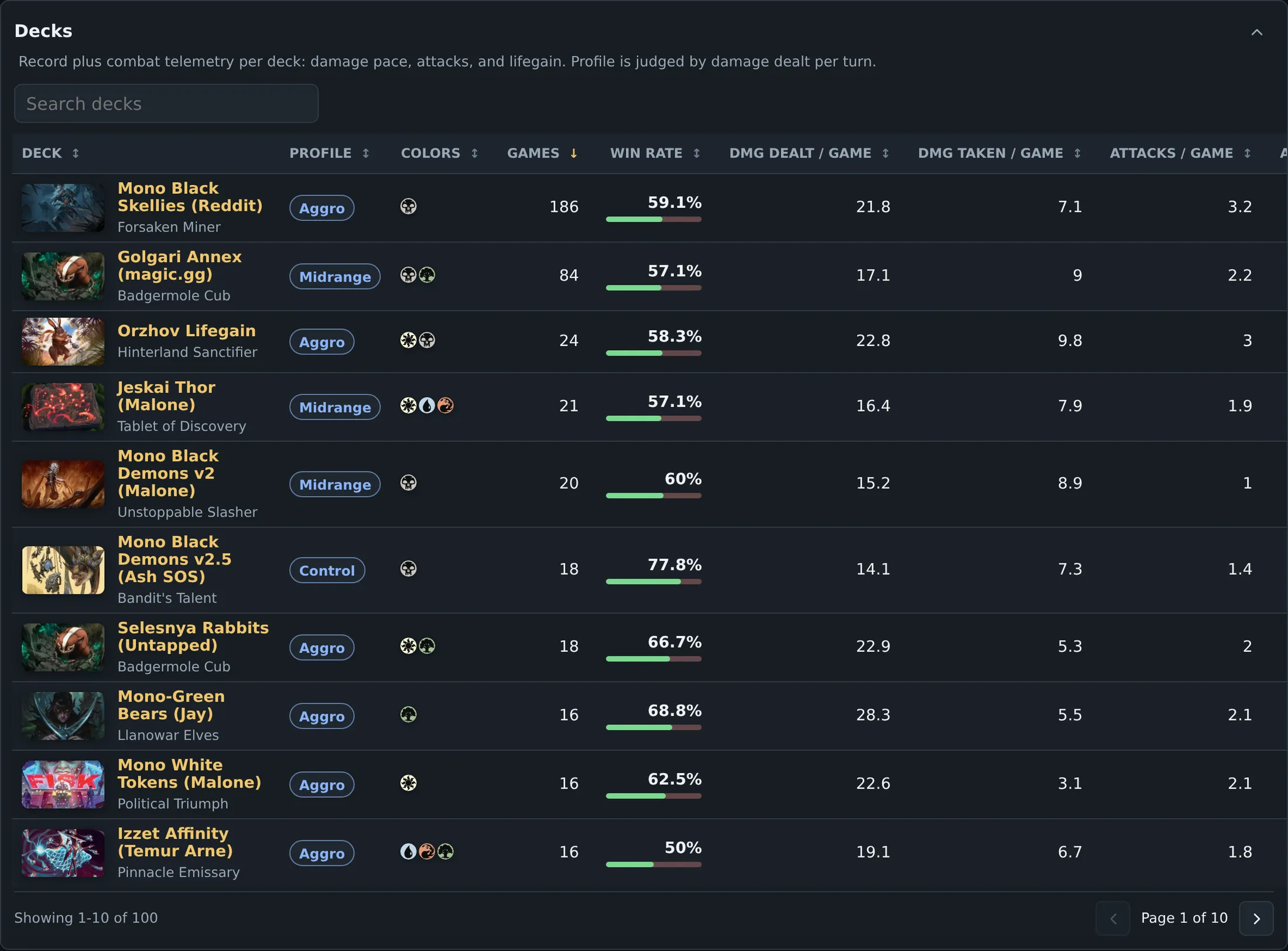Click black mana icon on Golgari Annex row

[409, 275]
